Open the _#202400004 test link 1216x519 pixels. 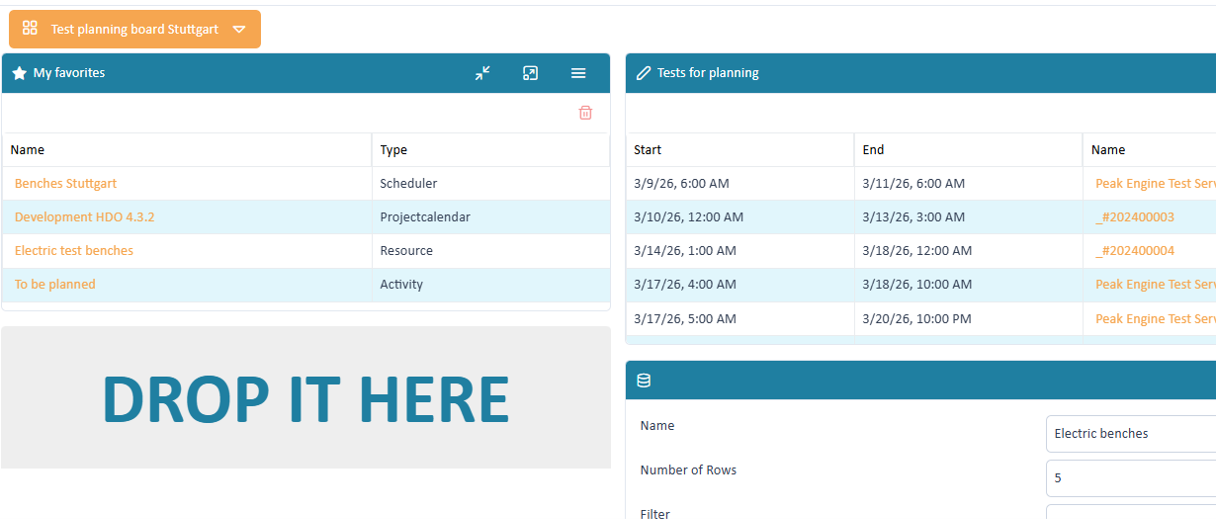pyautogui.click(x=1135, y=250)
